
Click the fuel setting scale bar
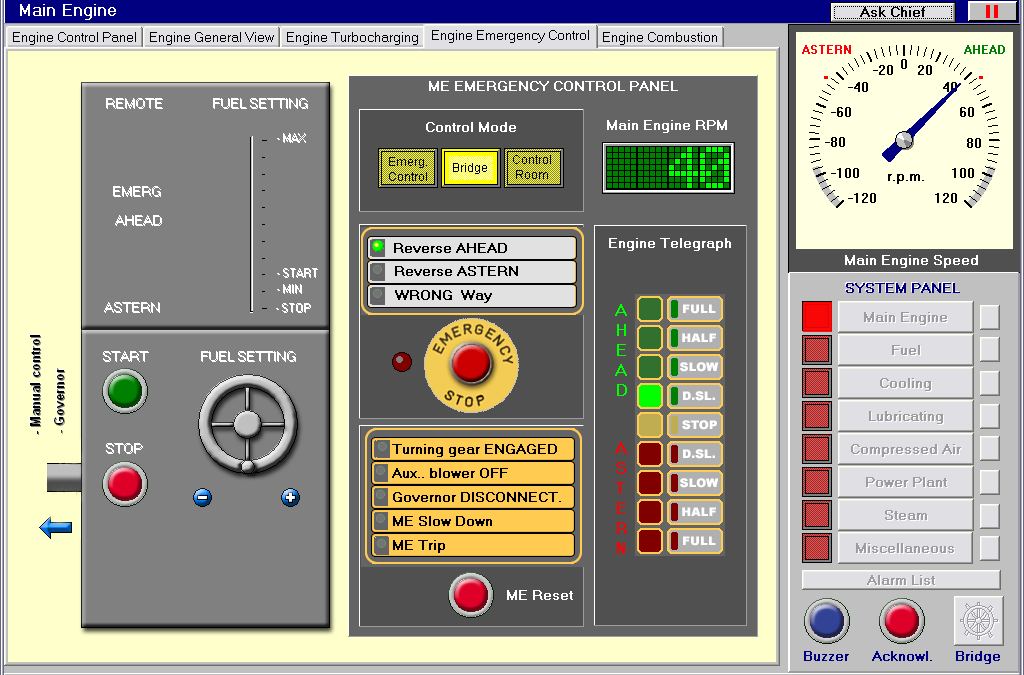coord(251,224)
